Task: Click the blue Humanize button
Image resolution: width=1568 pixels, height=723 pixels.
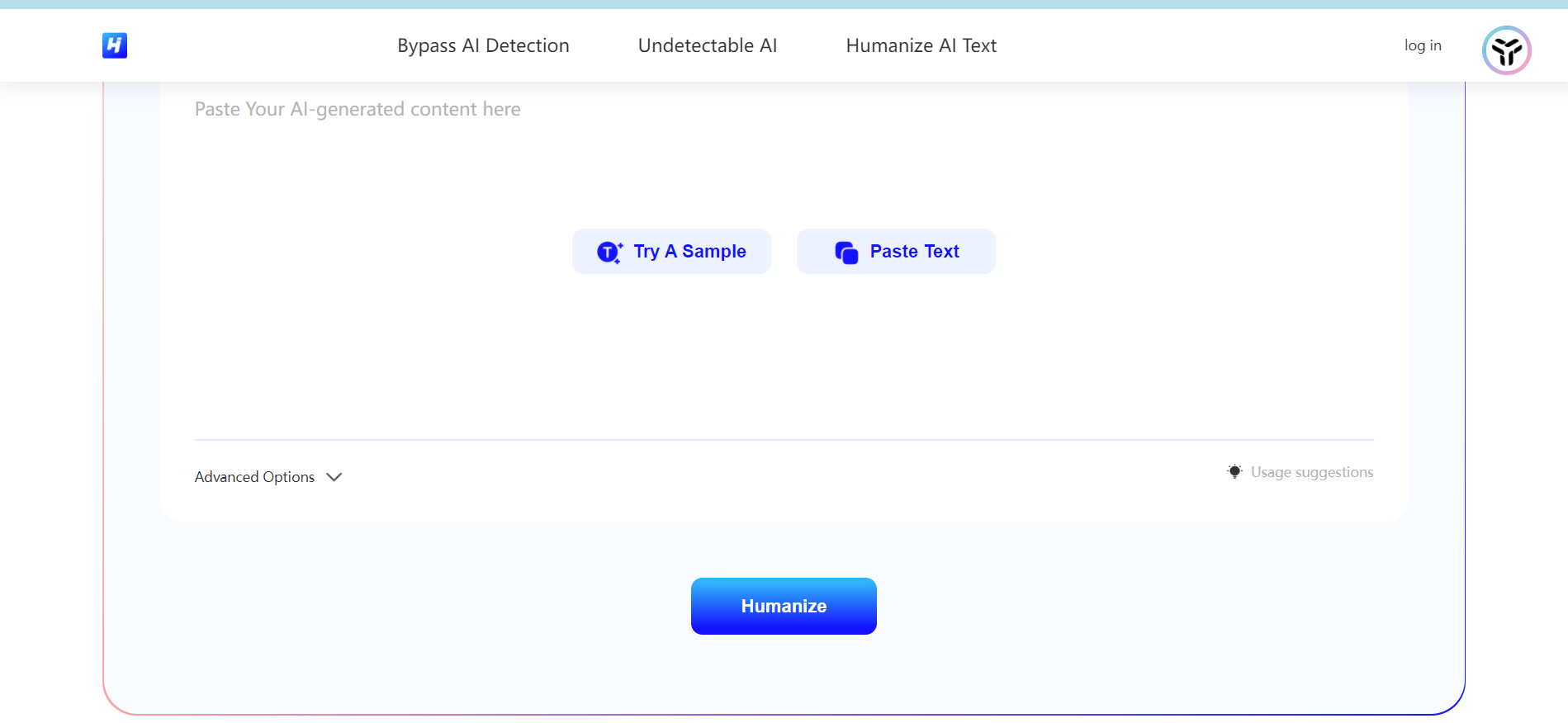Action: (784, 606)
